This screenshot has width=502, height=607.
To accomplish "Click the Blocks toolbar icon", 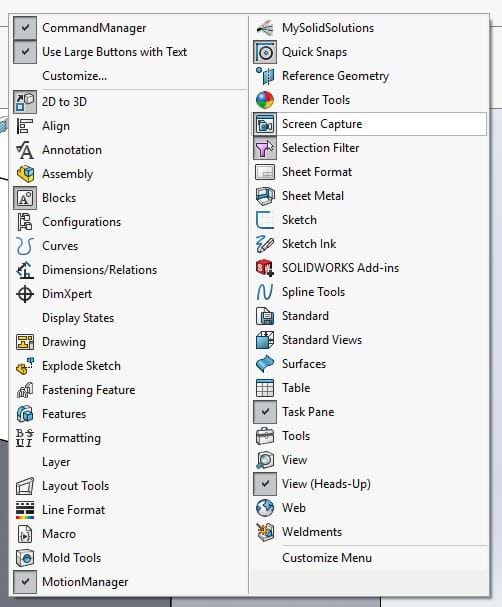I will [25, 198].
